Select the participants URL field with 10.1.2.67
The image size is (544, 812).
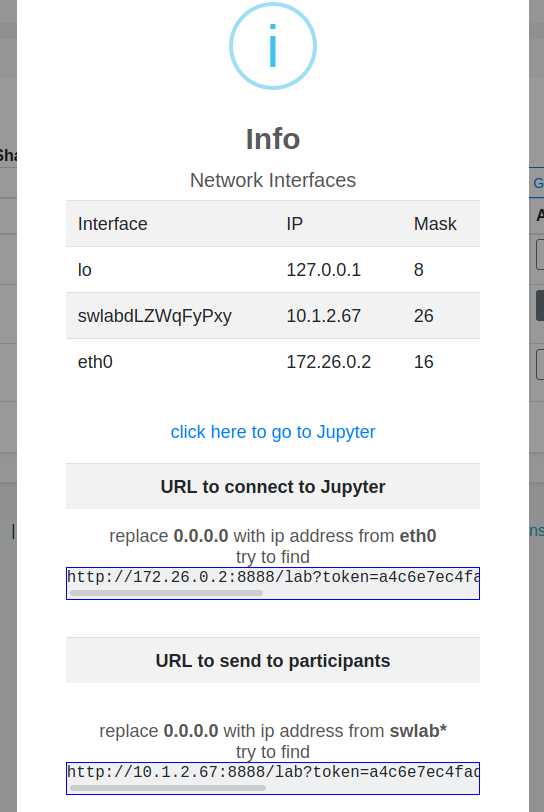click(x=273, y=778)
